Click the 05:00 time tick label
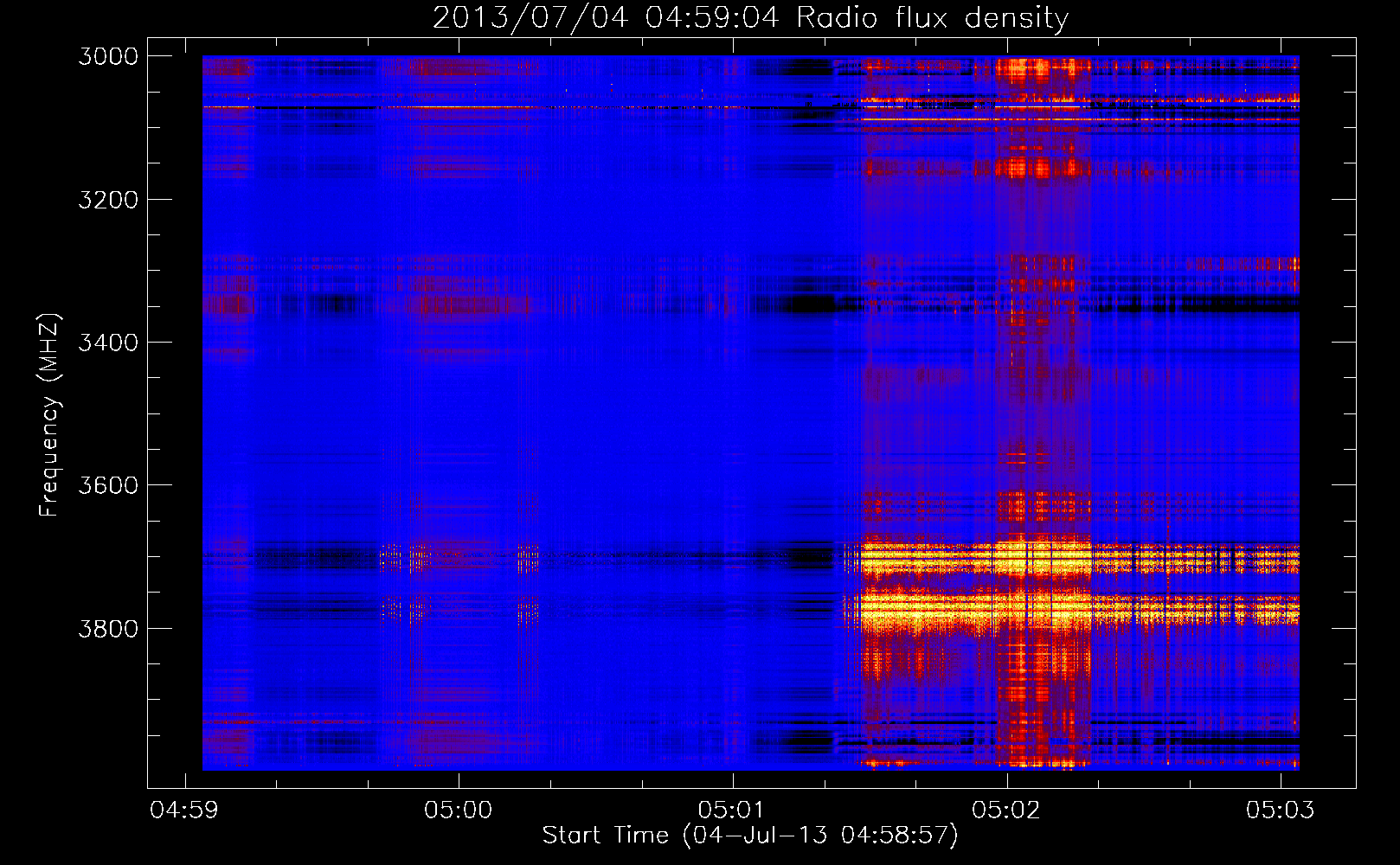Viewport: 1400px width, 865px height. click(x=459, y=810)
